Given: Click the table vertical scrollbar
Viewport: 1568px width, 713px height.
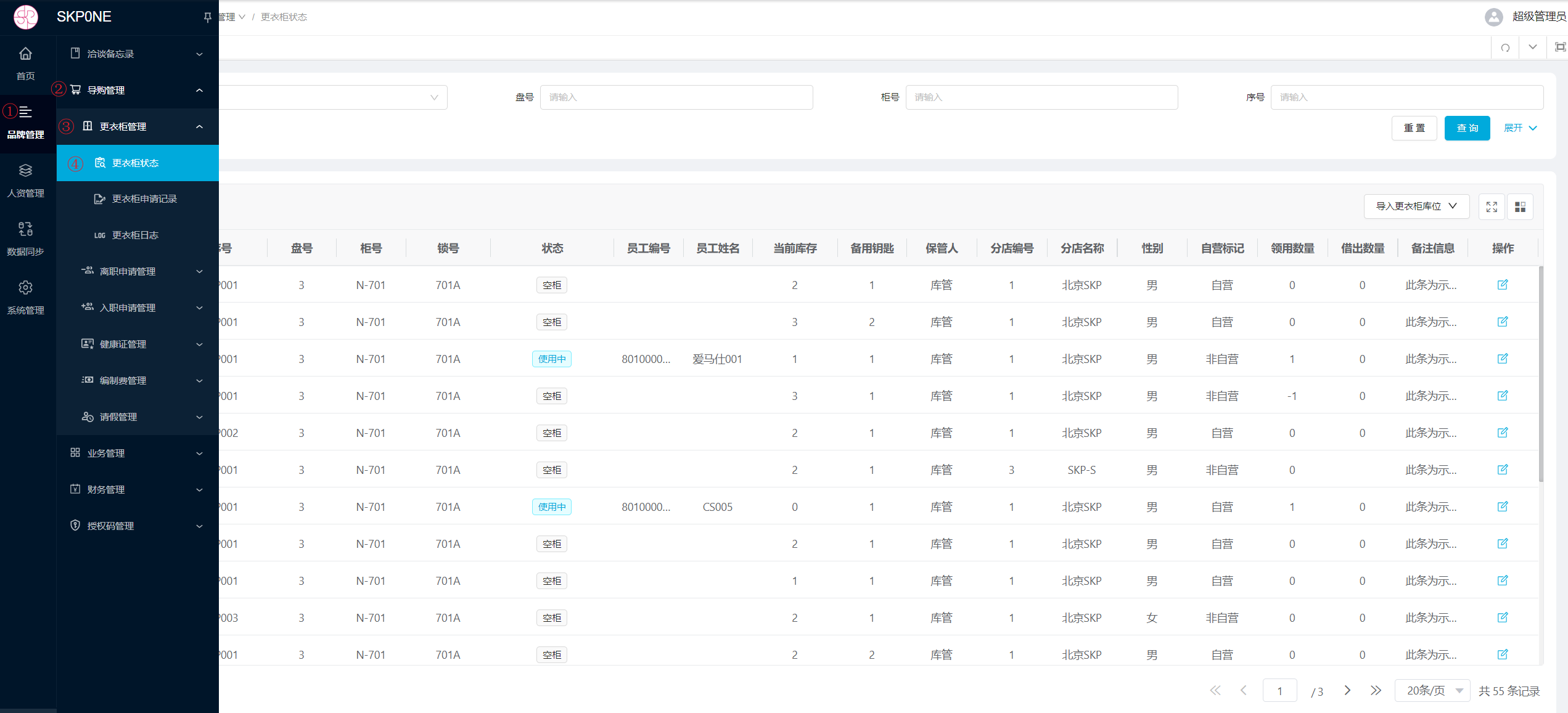Looking at the screenshot, I should [x=1540, y=373].
